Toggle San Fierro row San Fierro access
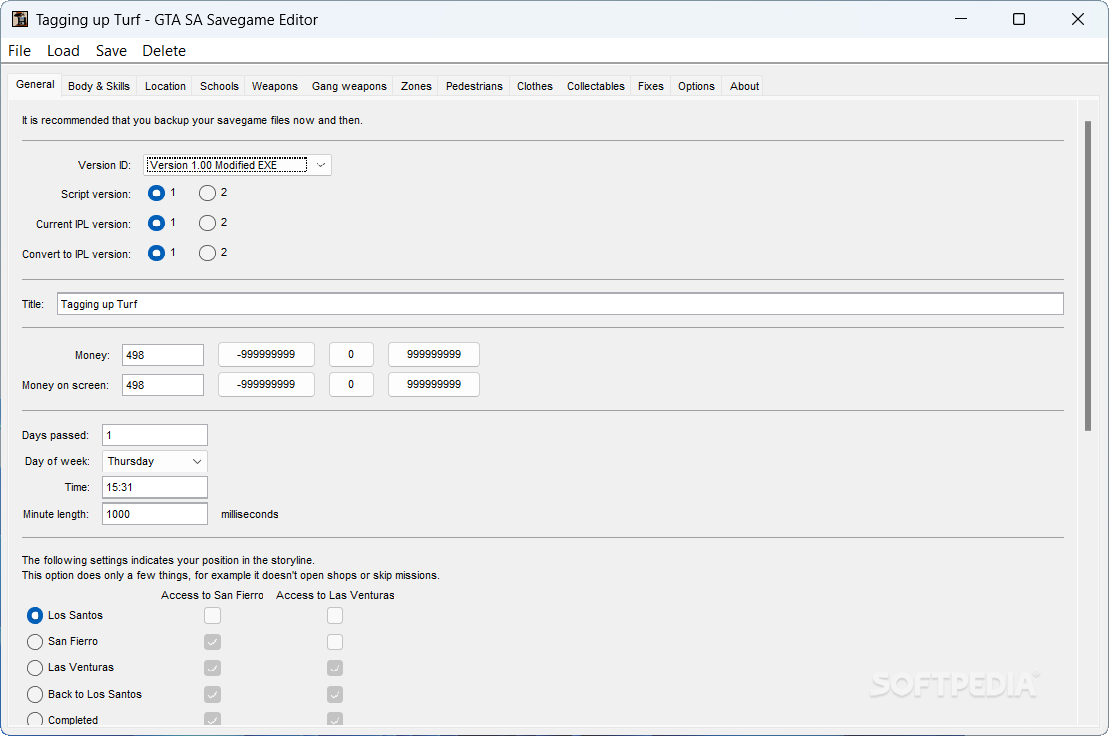1109x736 pixels. (212, 642)
